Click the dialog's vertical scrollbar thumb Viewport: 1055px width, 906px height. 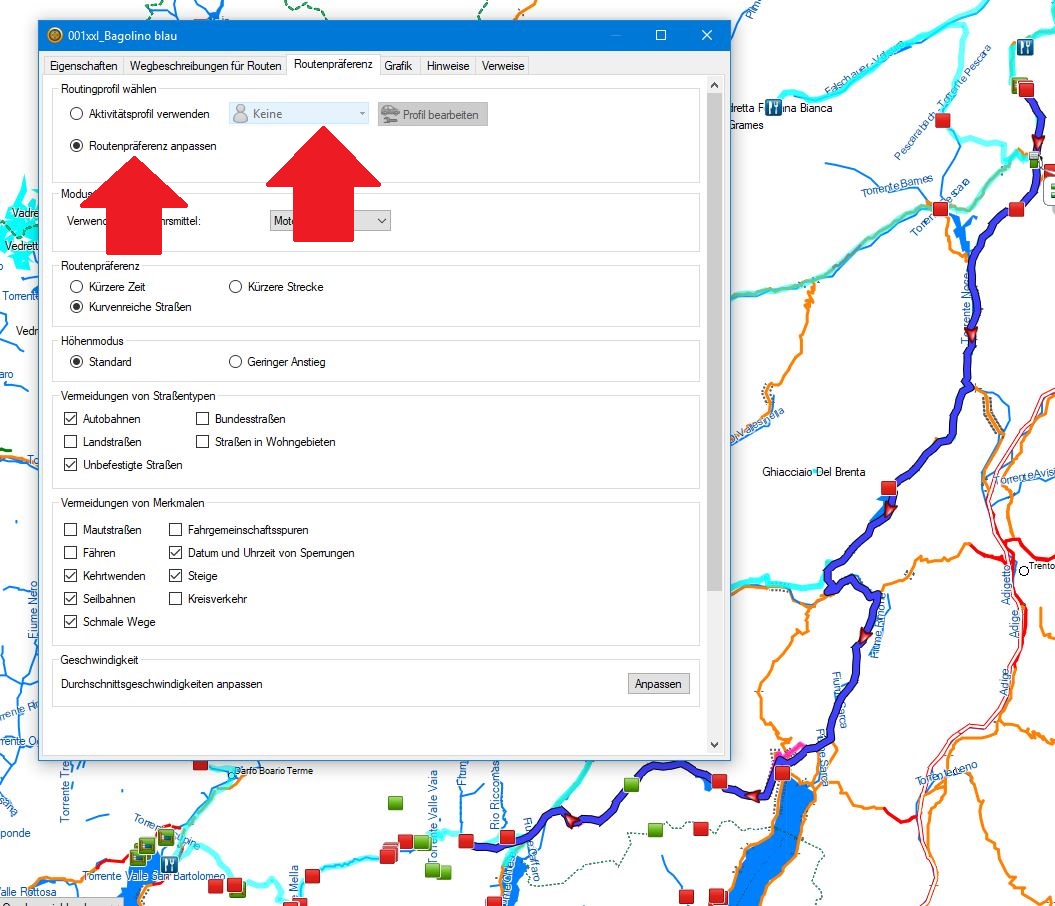click(714, 340)
